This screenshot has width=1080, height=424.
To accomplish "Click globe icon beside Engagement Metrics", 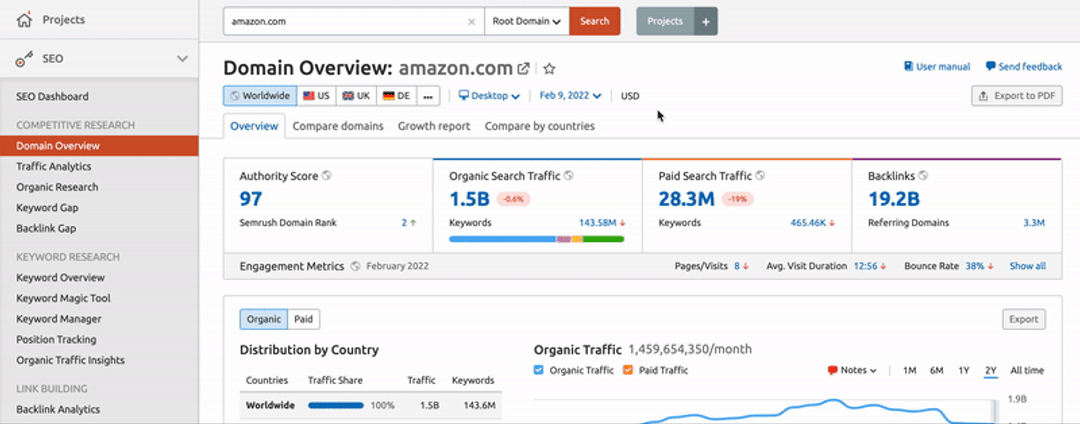I will (x=355, y=266).
